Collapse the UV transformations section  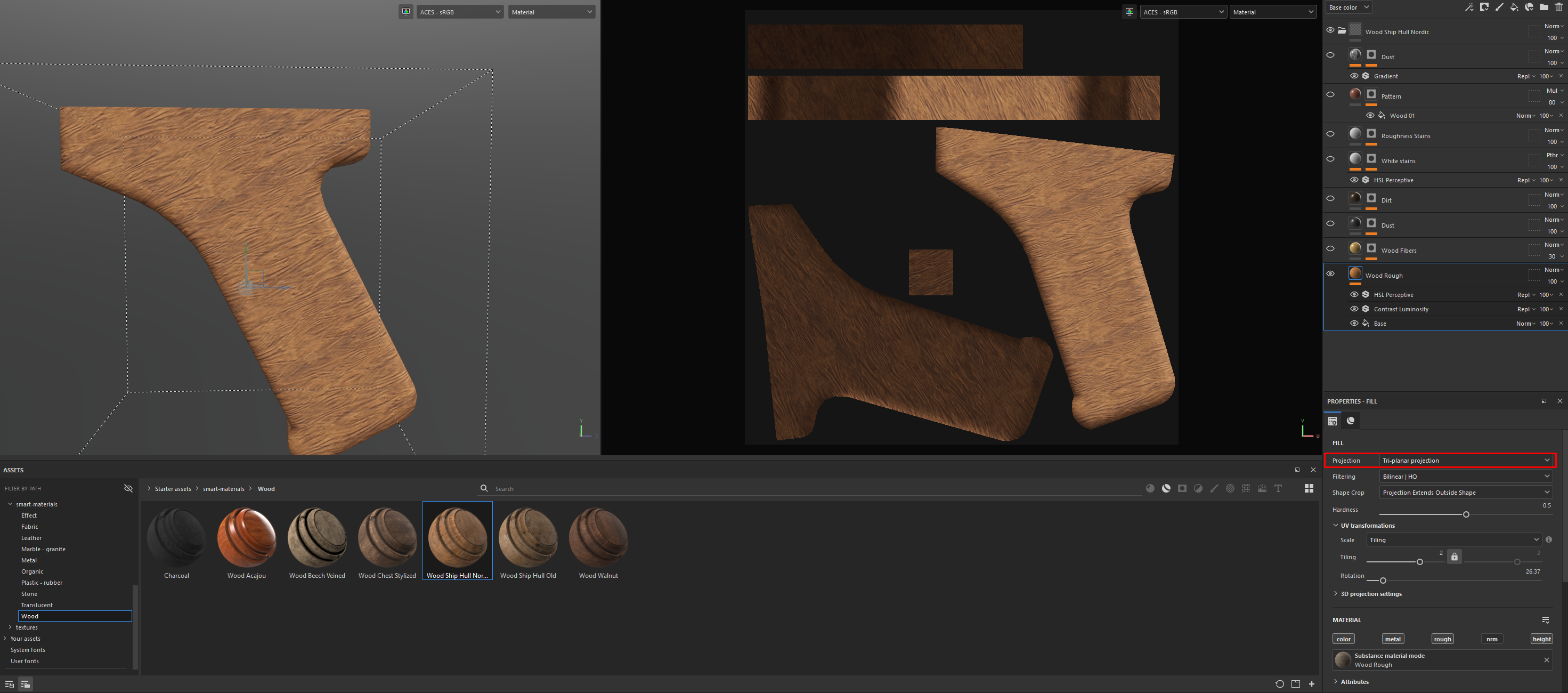pos(1363,526)
